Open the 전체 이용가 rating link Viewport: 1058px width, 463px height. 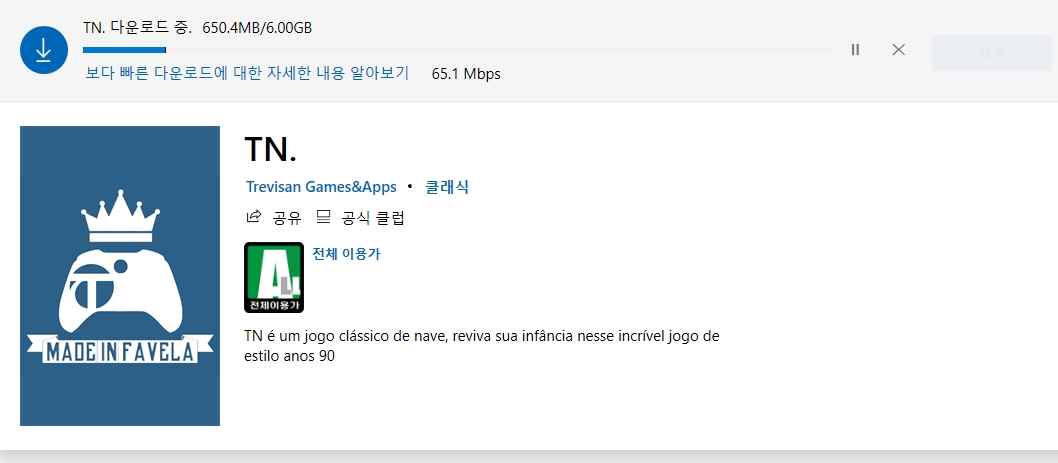(346, 254)
